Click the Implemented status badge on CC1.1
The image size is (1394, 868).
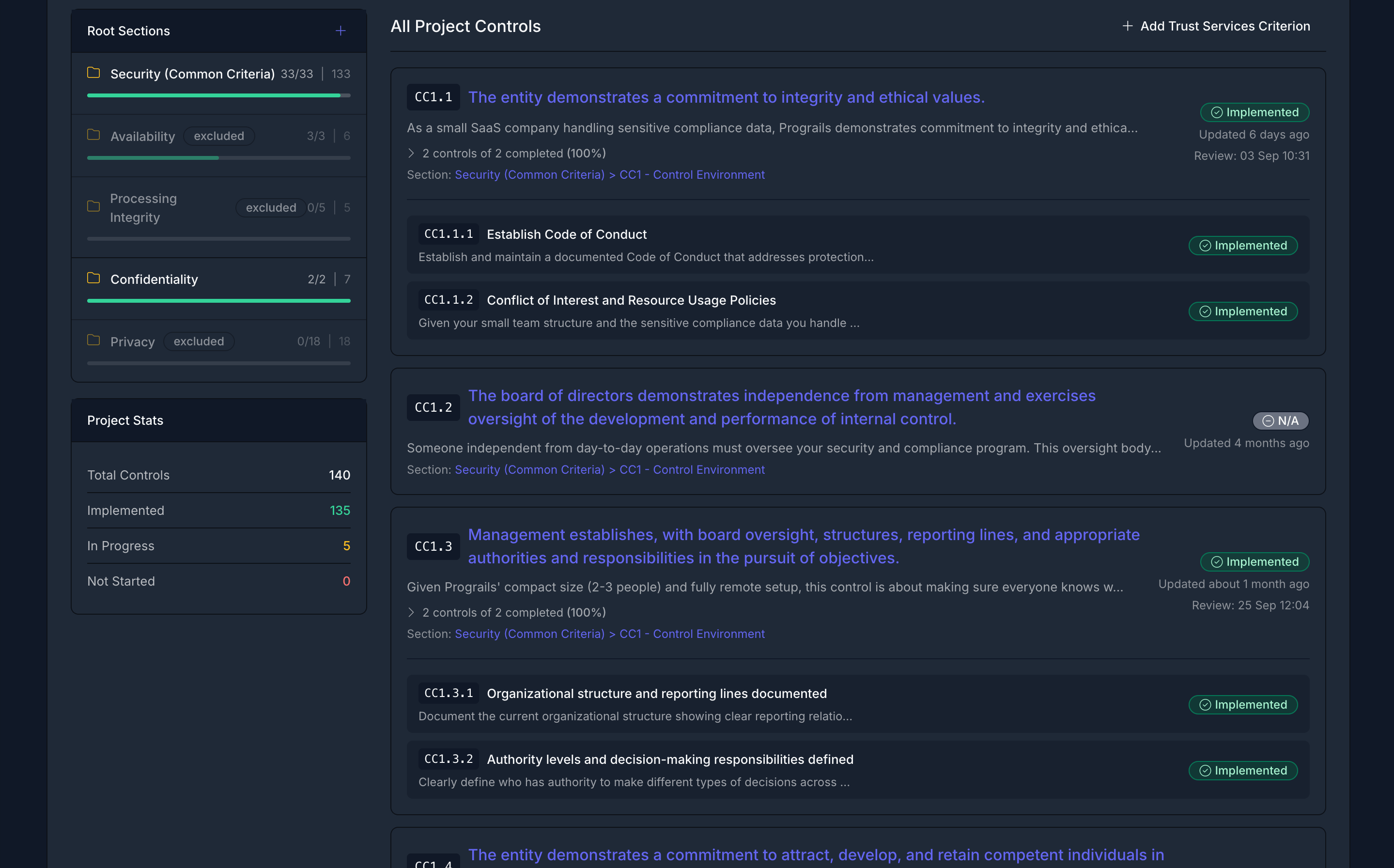1255,112
